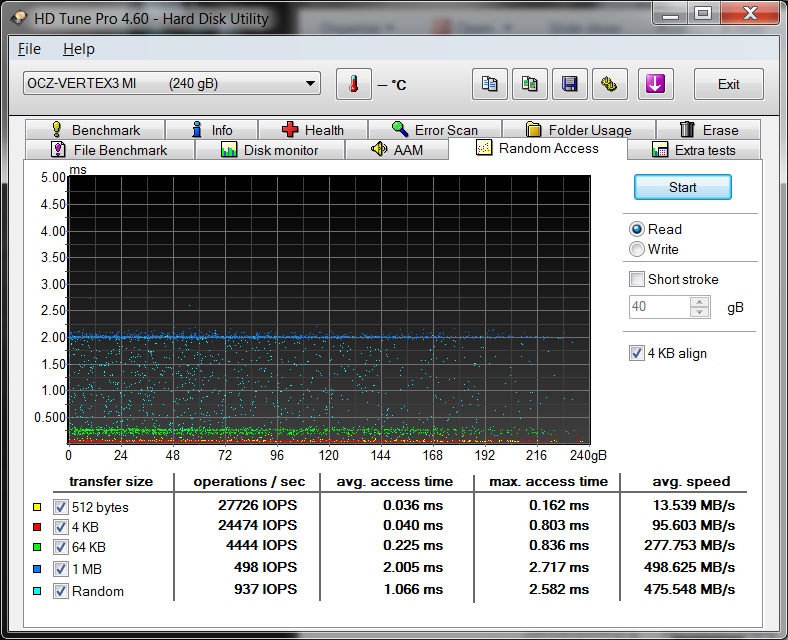This screenshot has height=640, width=788.
Task: Toggle the 4 KB align checkbox
Action: click(637, 353)
